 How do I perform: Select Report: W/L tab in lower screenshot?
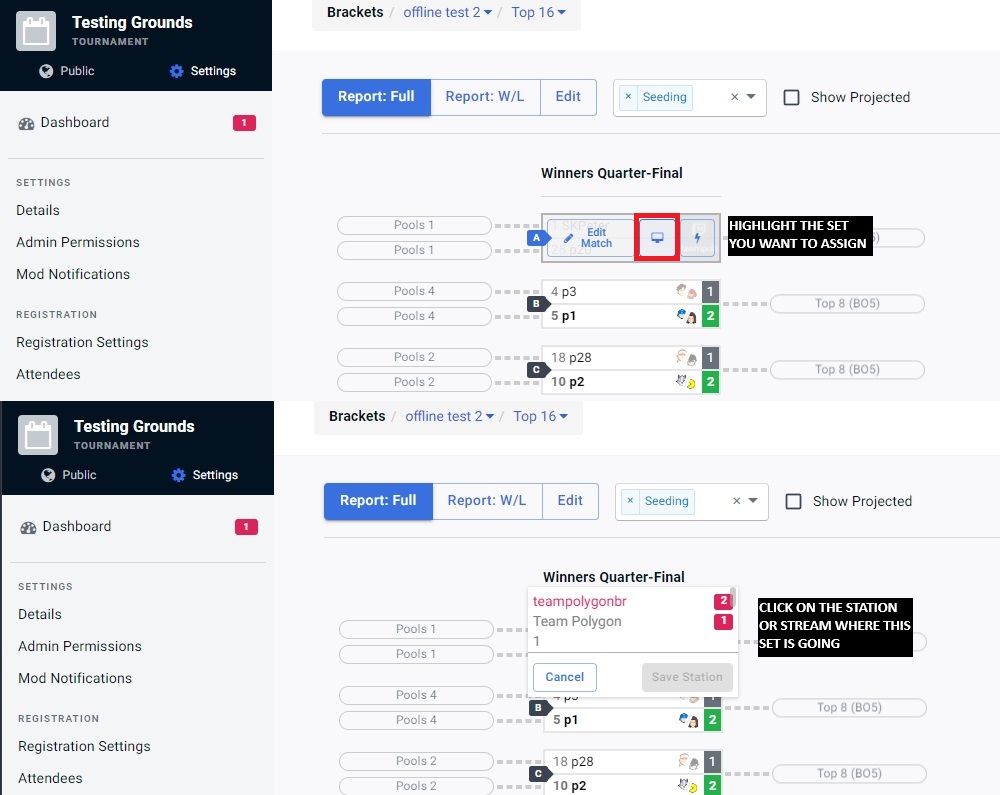487,501
